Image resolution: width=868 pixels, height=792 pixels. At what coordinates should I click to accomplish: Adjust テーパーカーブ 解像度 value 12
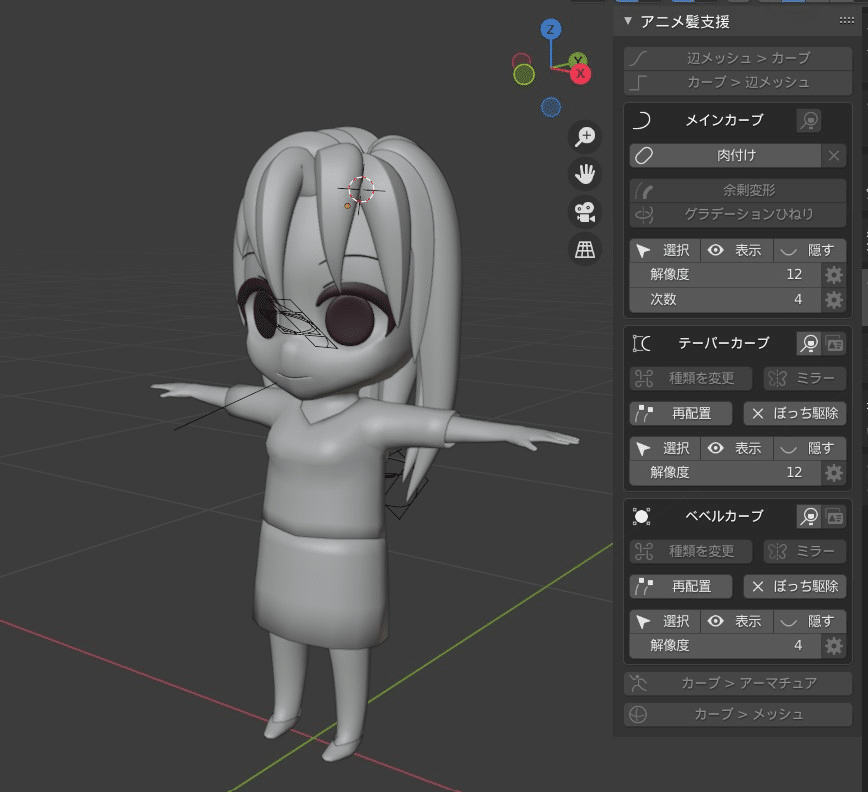(725, 473)
